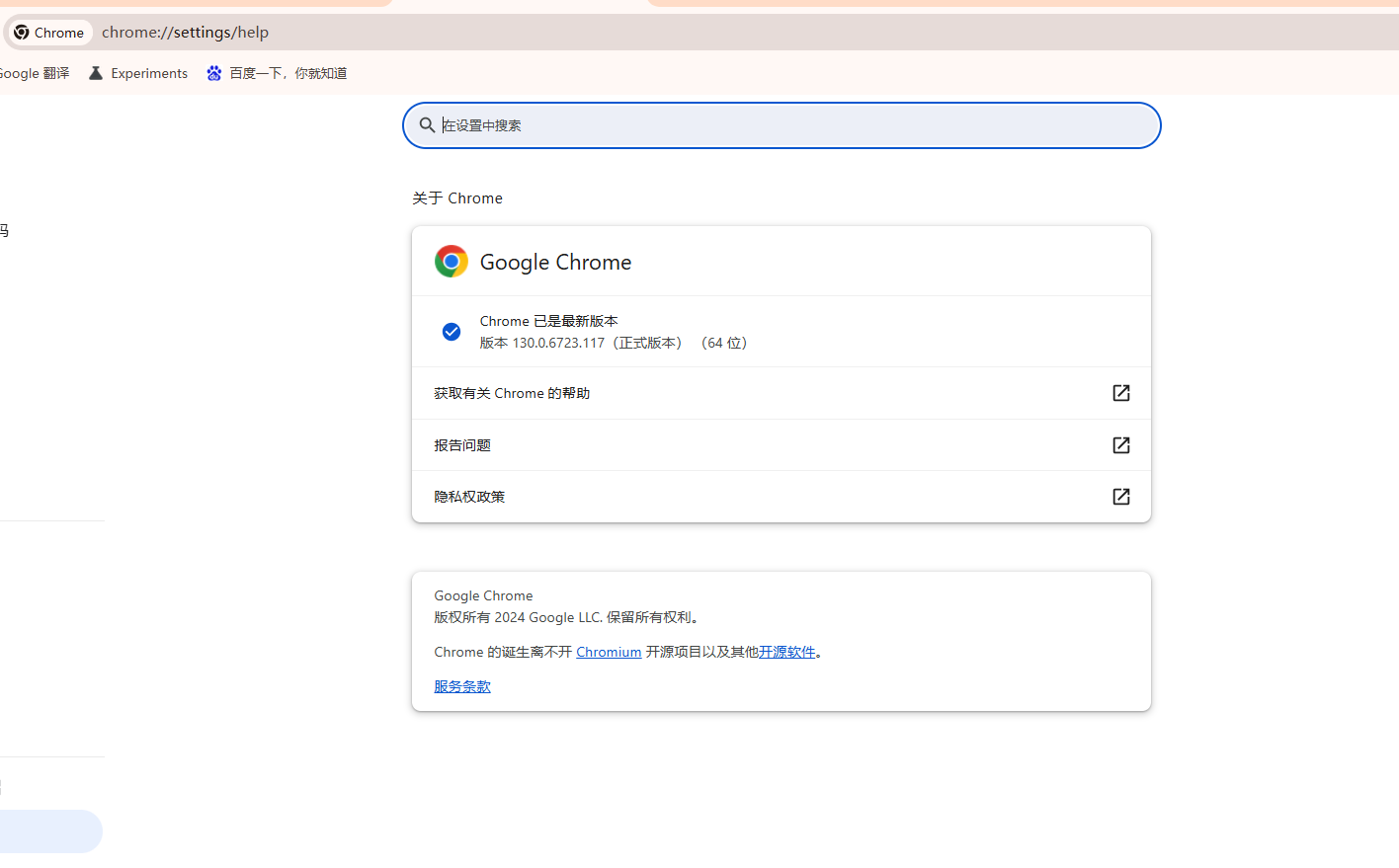Click the magnifier icon in settings search

click(x=427, y=125)
